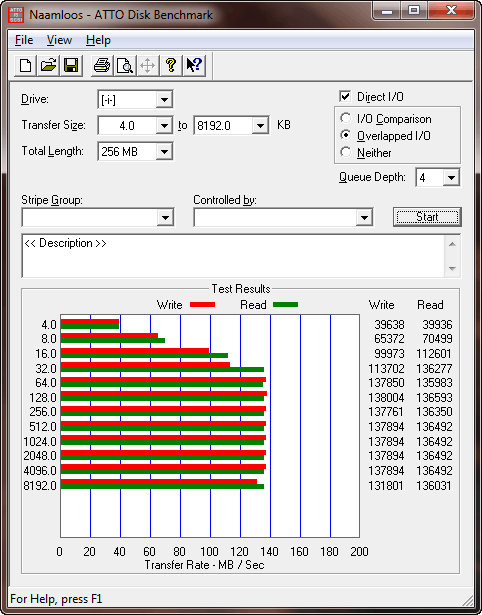482x615 pixels.
Task: Save results using floppy disk icon
Action: [x=71, y=65]
